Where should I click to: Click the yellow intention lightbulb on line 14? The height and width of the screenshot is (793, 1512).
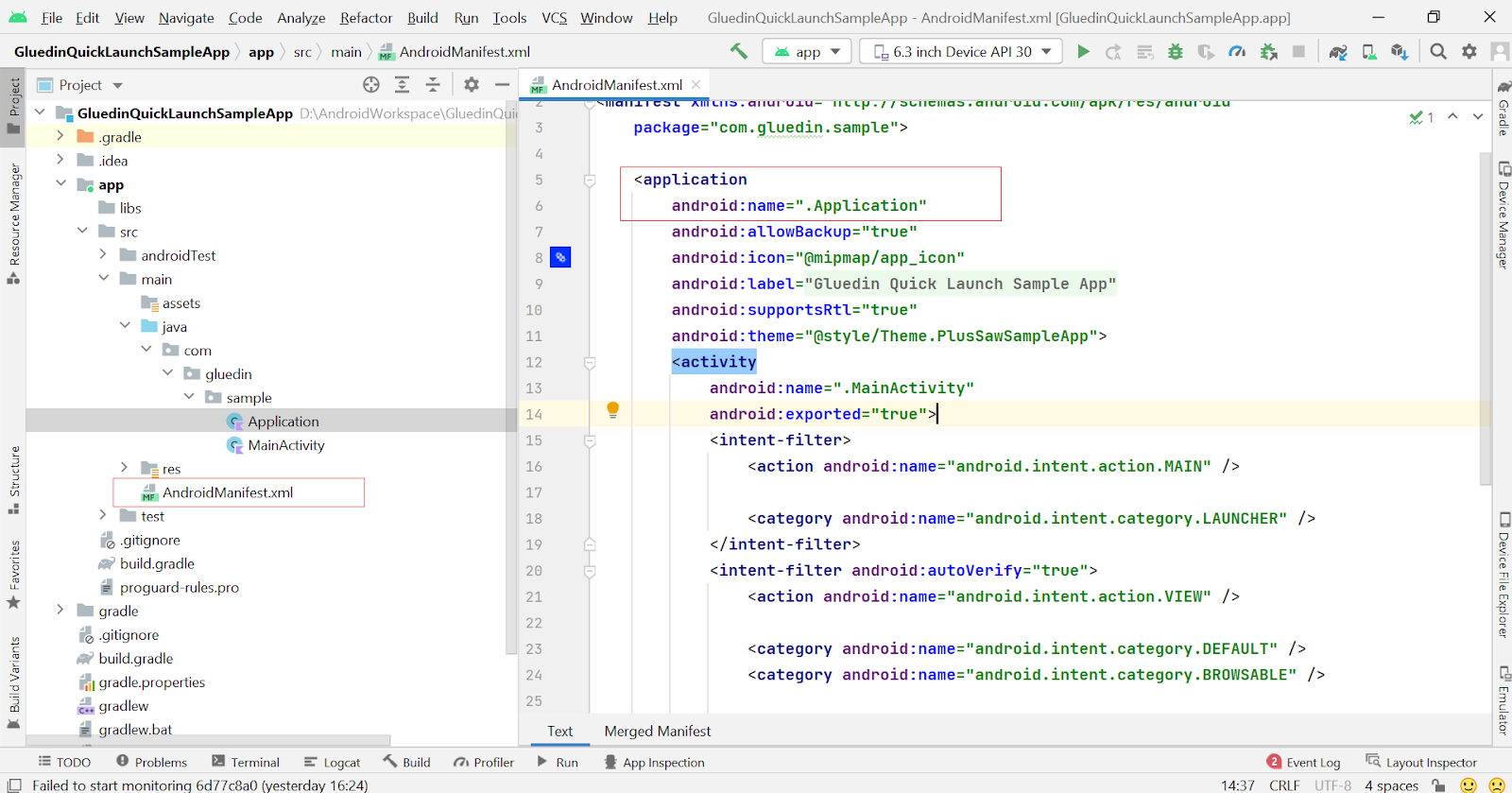612,410
